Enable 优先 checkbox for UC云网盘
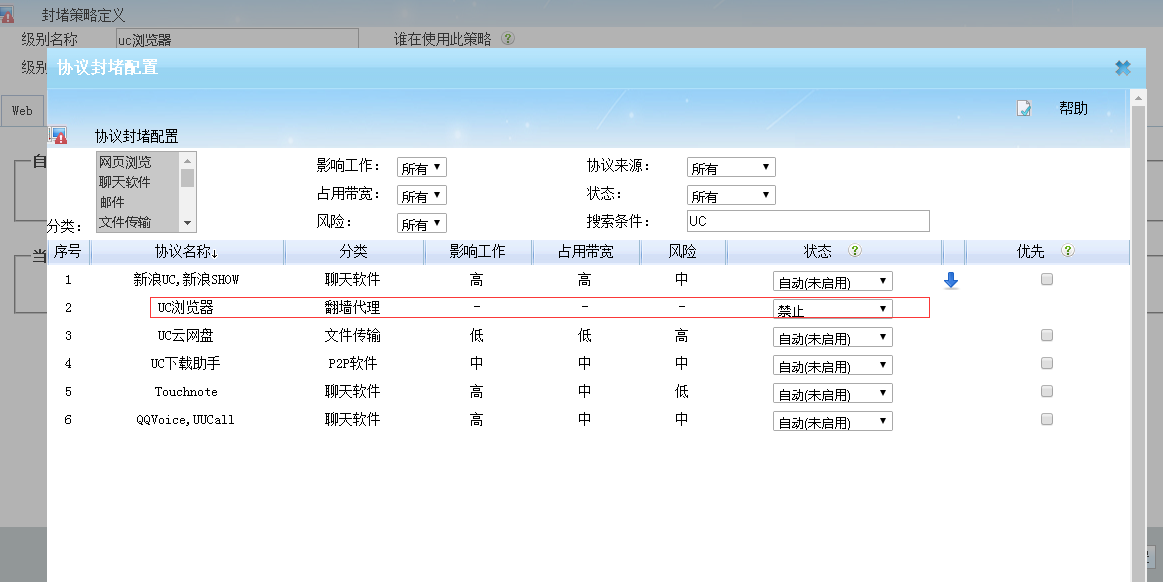This screenshot has height=582, width=1163. [1047, 336]
